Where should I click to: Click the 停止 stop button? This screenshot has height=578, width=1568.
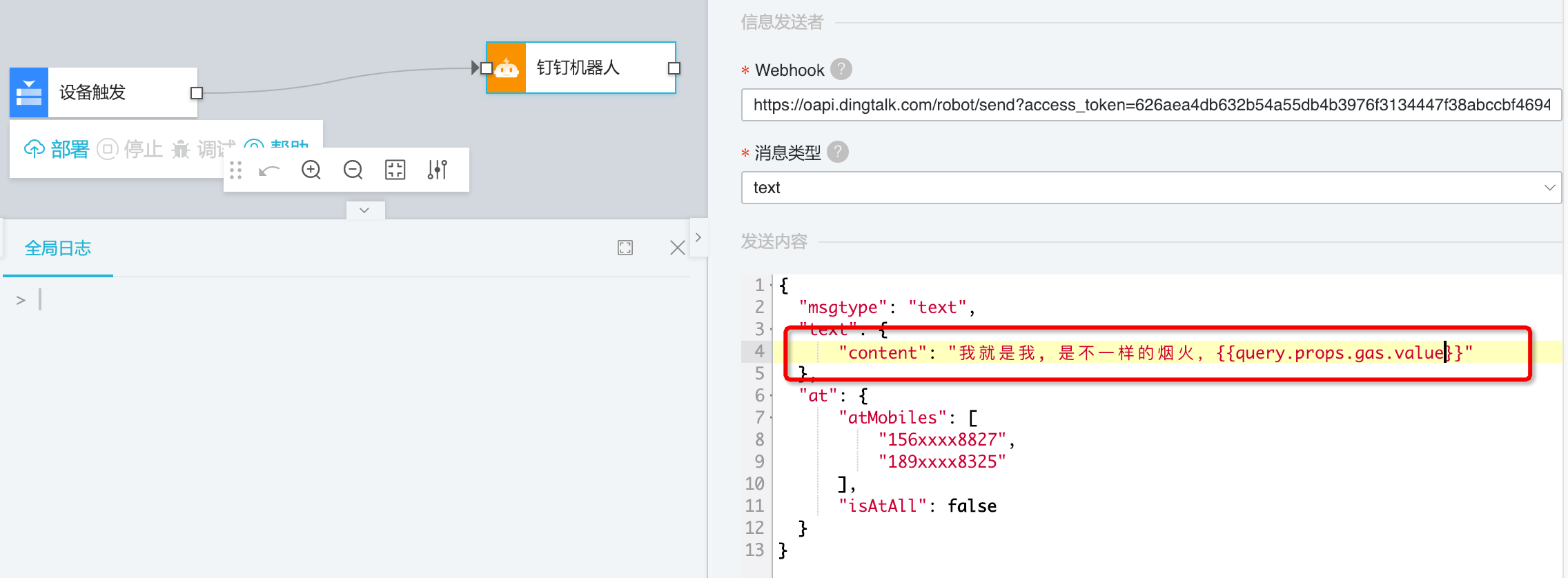click(x=130, y=149)
